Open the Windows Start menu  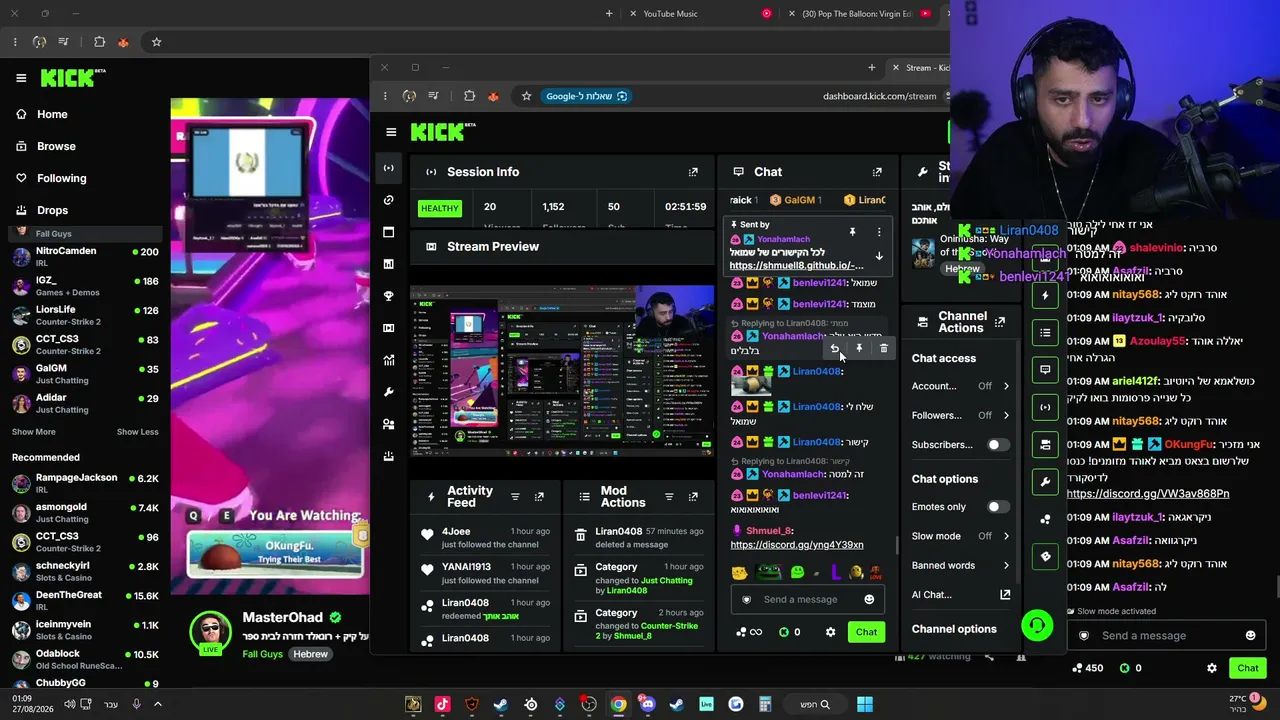[865, 704]
